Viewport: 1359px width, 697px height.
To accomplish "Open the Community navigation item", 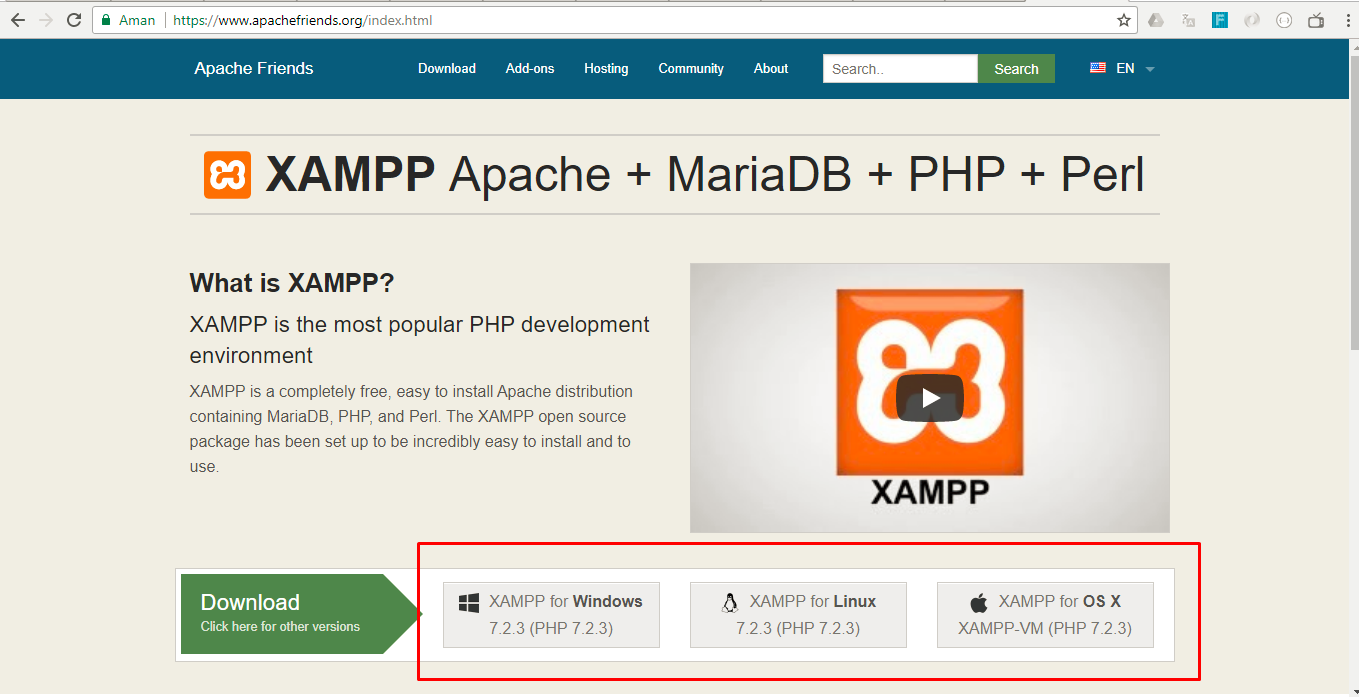I will tap(691, 68).
